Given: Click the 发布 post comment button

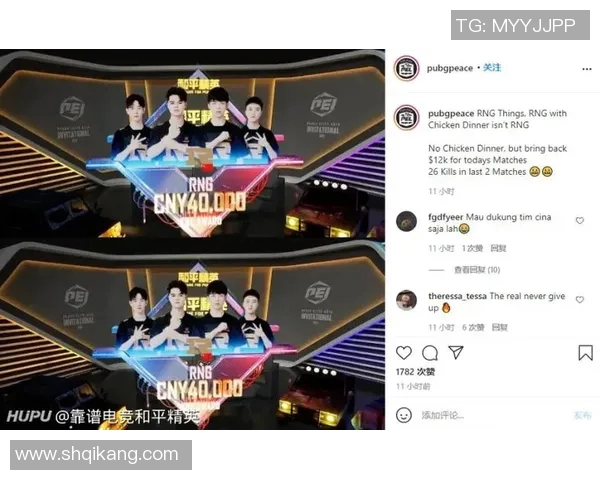Looking at the screenshot, I should [x=582, y=415].
